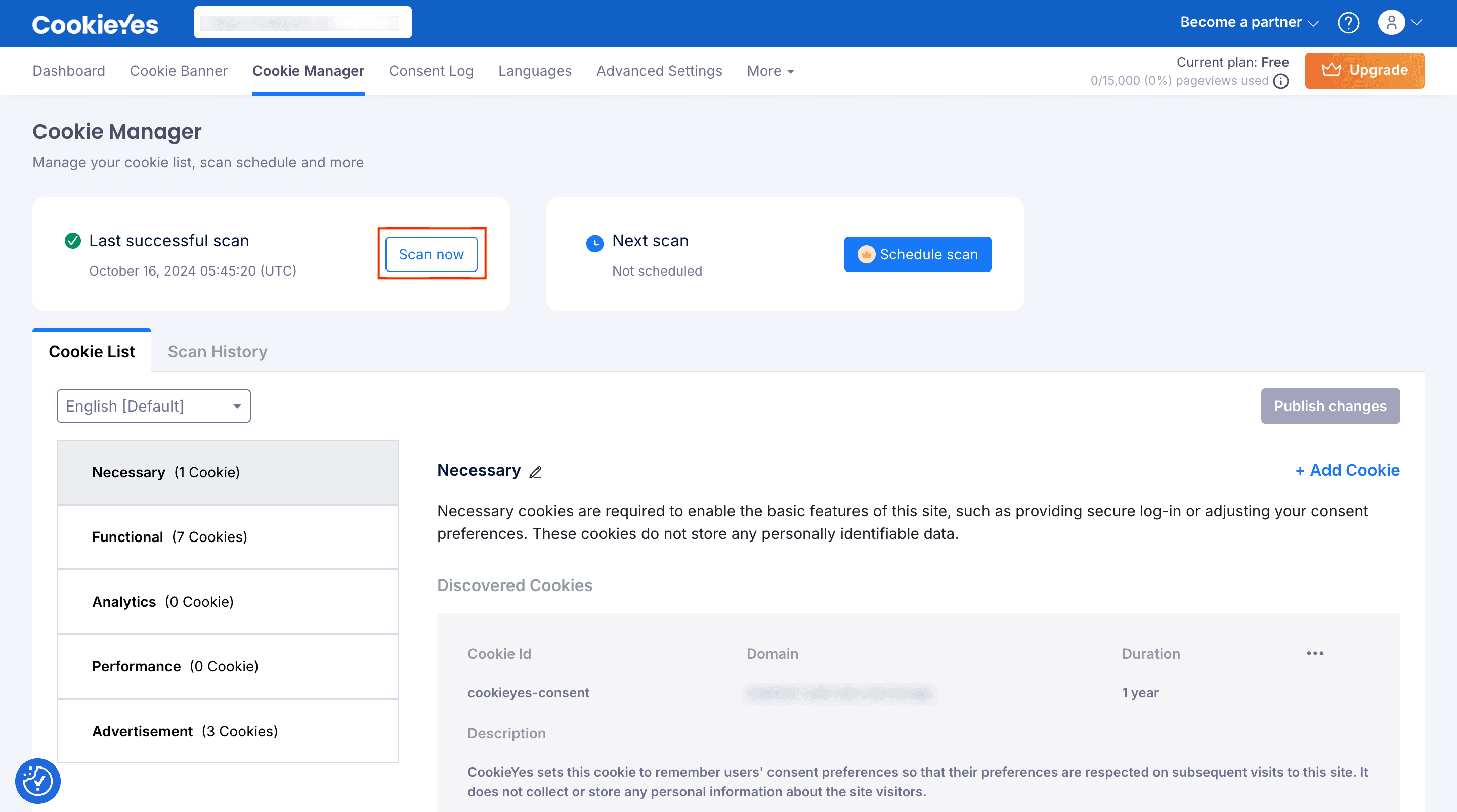Expand the More navigation menu
The width and height of the screenshot is (1457, 812).
770,71
